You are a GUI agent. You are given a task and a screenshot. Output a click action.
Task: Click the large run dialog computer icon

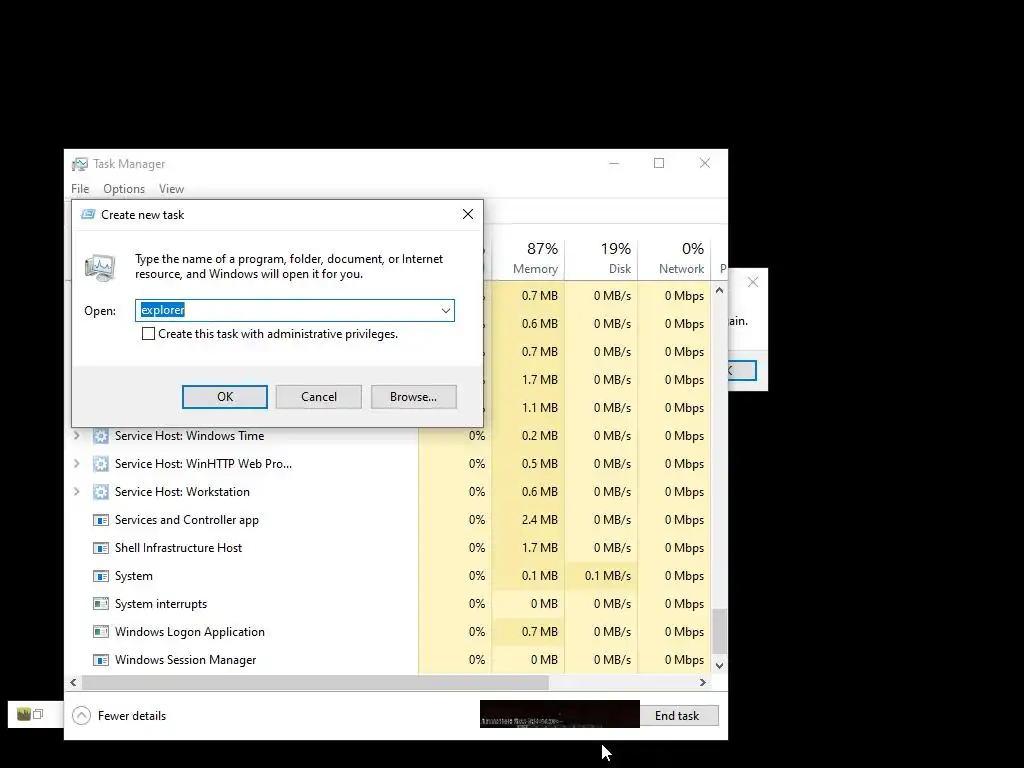pos(101,267)
